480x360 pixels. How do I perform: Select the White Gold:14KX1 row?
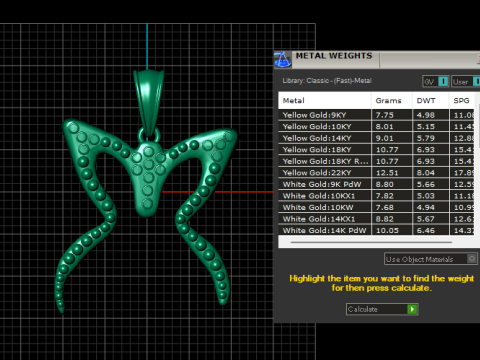click(376, 219)
